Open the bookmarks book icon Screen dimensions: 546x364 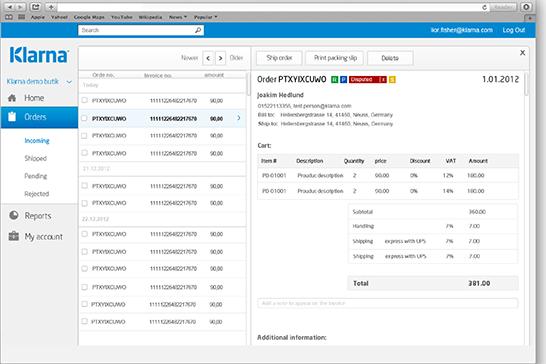[9, 17]
